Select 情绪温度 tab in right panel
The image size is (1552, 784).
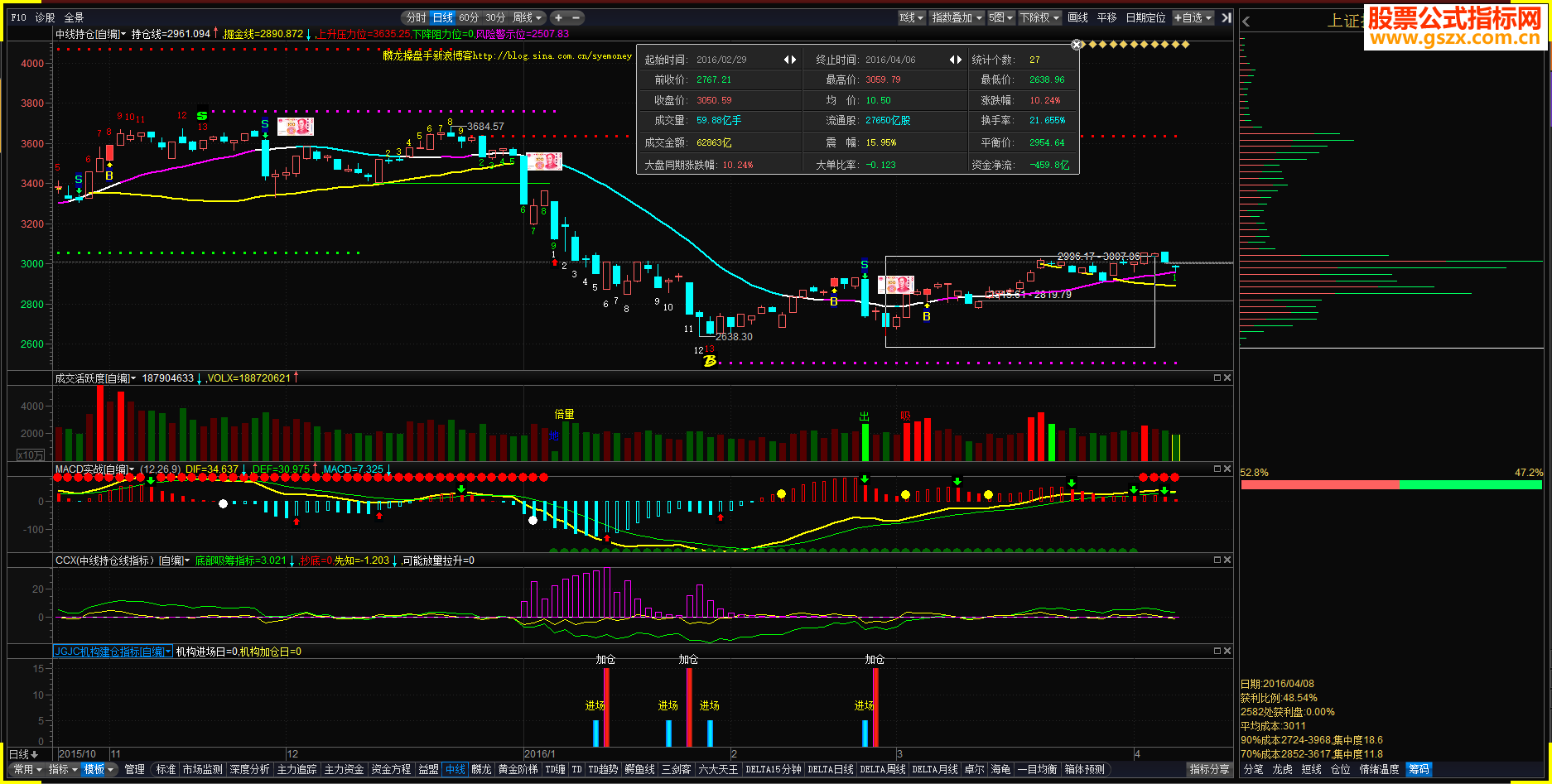tap(1379, 769)
